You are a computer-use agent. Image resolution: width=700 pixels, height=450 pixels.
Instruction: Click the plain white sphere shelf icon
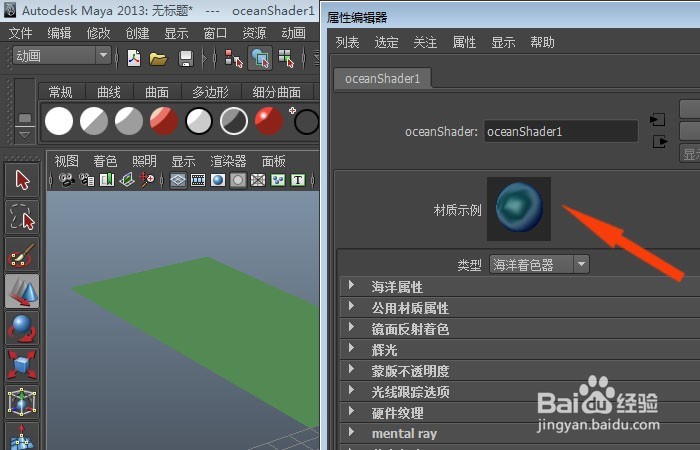pyautogui.click(x=59, y=121)
